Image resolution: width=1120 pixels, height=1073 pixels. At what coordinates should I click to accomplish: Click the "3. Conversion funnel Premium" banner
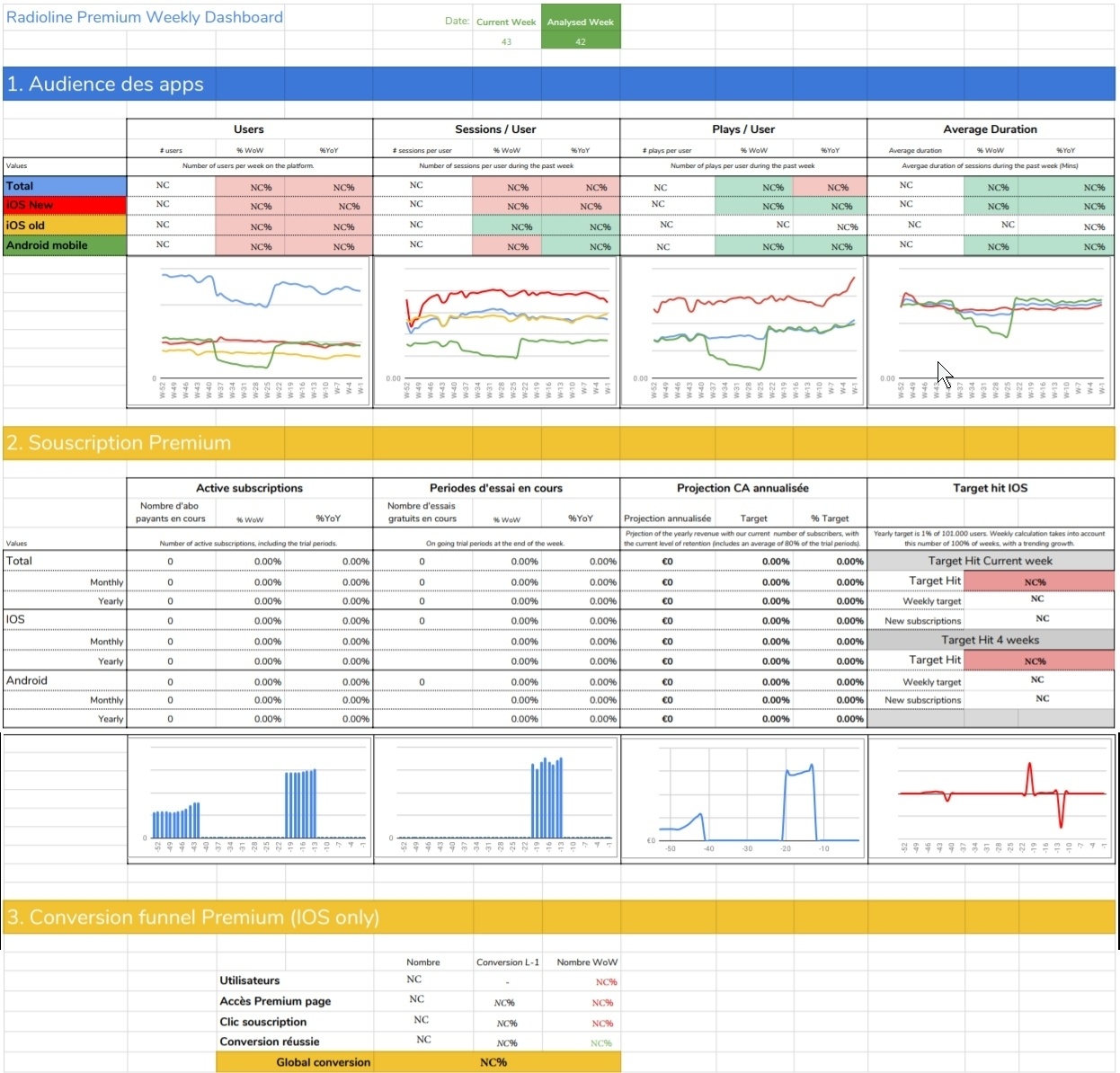click(x=193, y=918)
